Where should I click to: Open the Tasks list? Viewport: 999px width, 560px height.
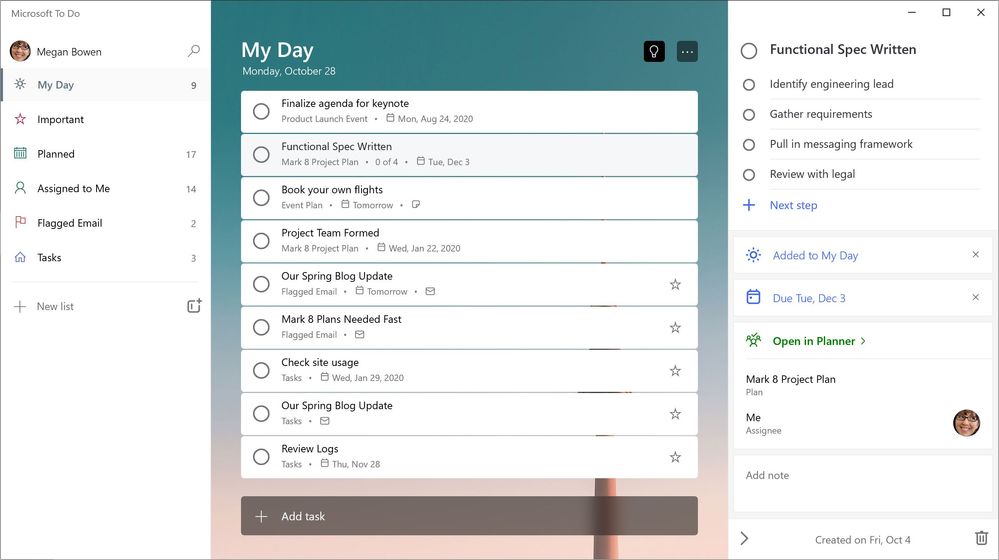coord(106,257)
